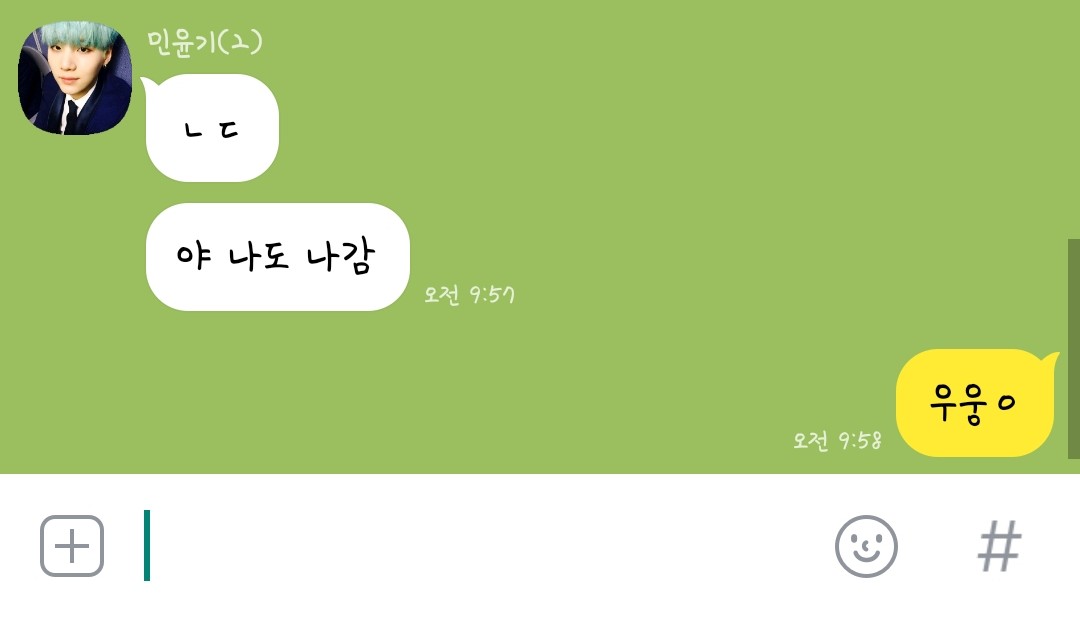1080x618 pixels.
Task: Select the yellow '우웅ㅇ' message bubble
Action: 977,403
